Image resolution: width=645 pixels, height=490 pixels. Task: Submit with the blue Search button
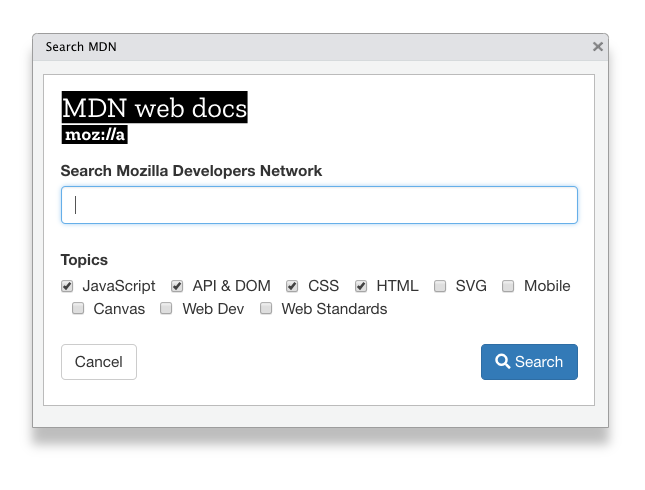(529, 362)
